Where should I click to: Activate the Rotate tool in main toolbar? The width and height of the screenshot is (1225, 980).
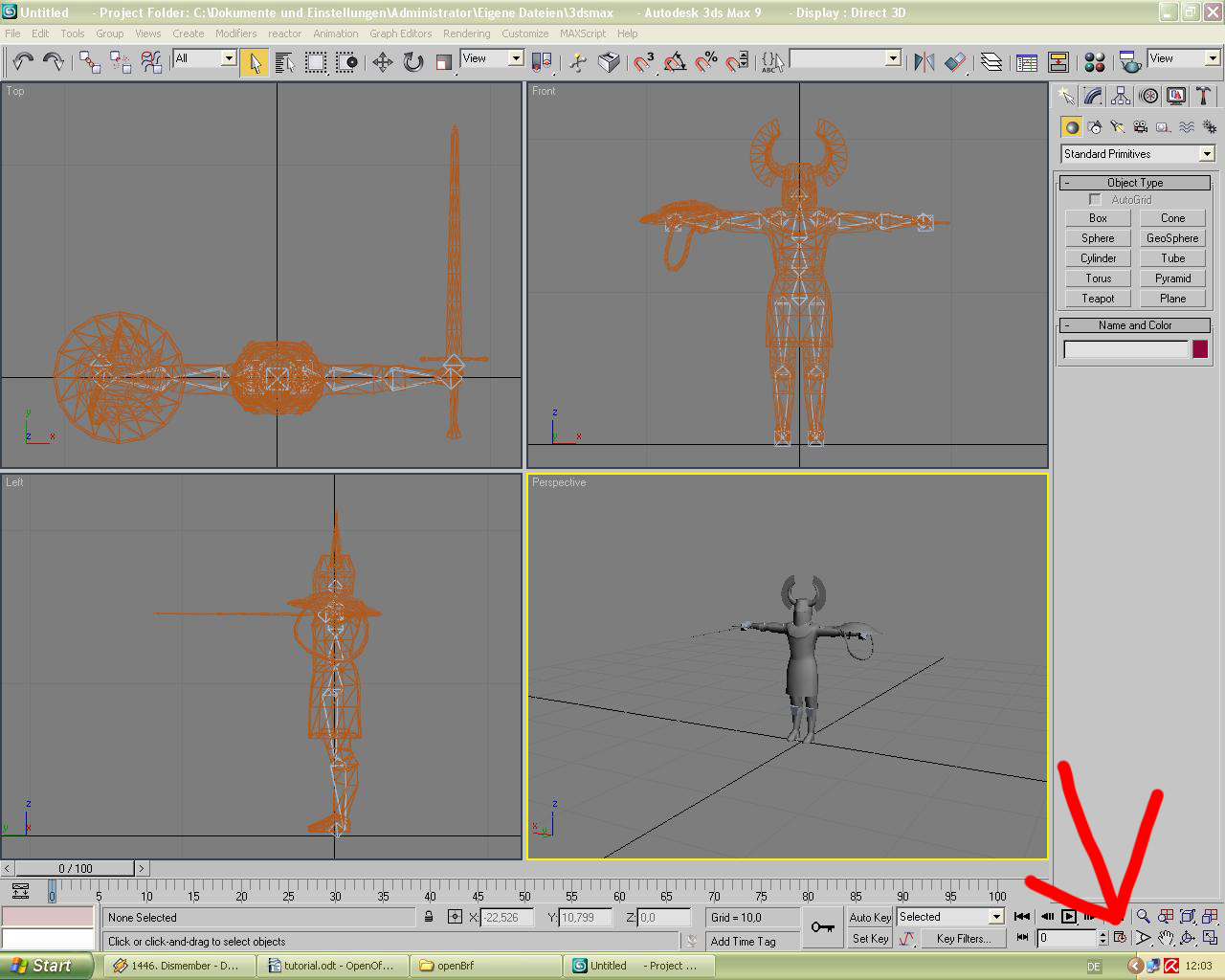[x=413, y=62]
